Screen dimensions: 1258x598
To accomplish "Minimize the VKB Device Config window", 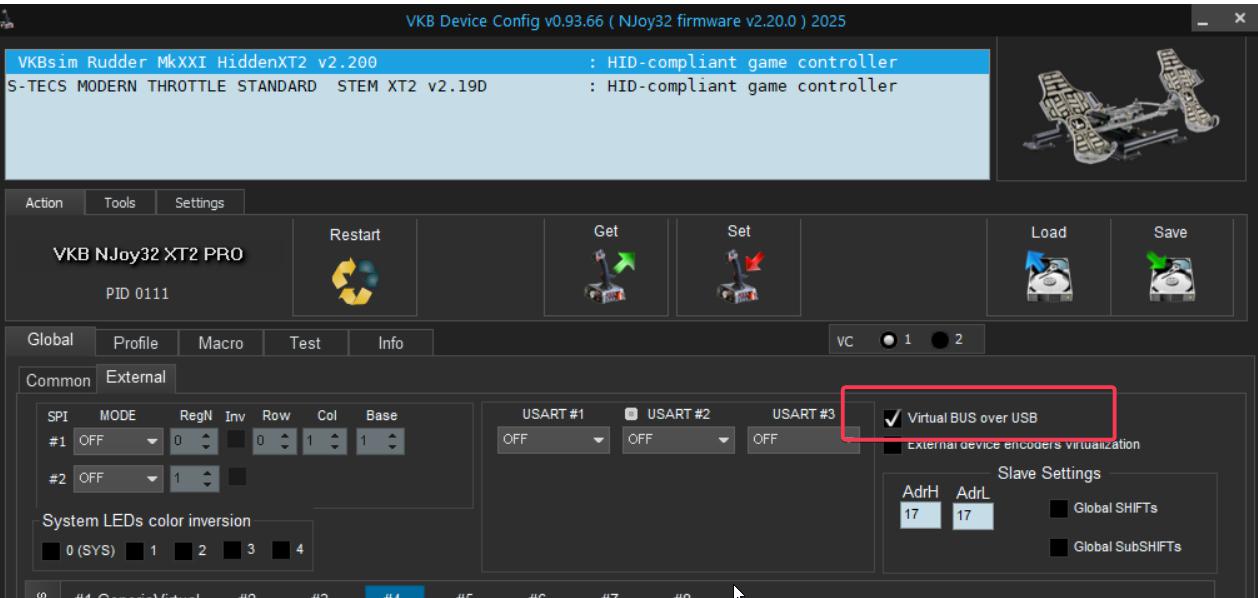I will coord(1204,21).
